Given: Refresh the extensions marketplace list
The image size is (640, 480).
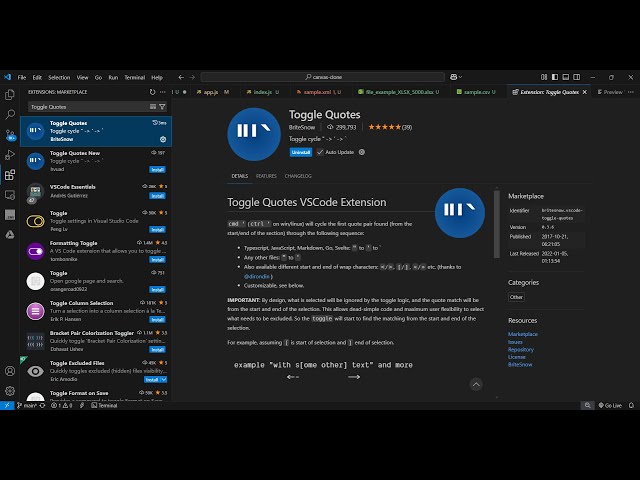Looking at the screenshot, I should click(152, 92).
